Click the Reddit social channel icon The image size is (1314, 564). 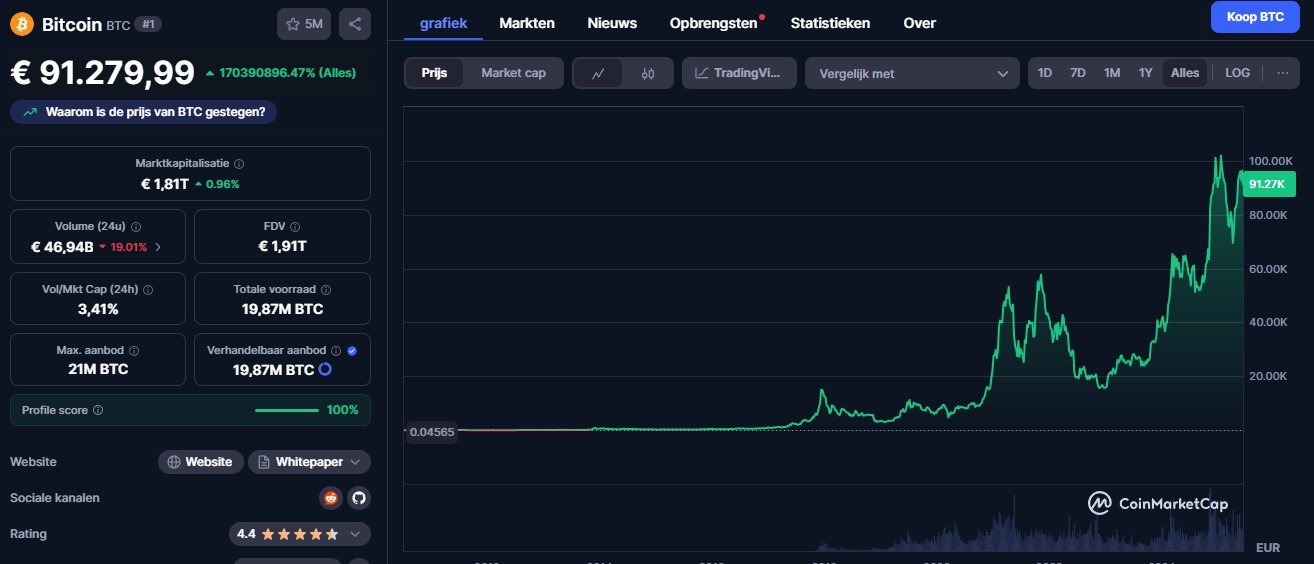pyautogui.click(x=330, y=497)
